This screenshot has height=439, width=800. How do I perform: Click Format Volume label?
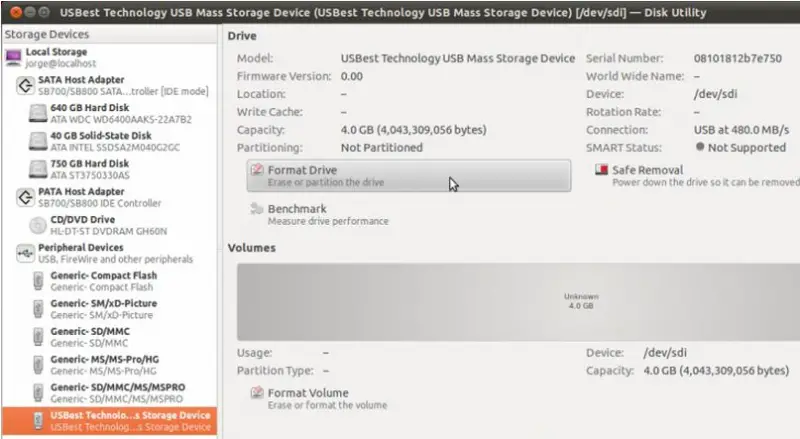click(308, 393)
